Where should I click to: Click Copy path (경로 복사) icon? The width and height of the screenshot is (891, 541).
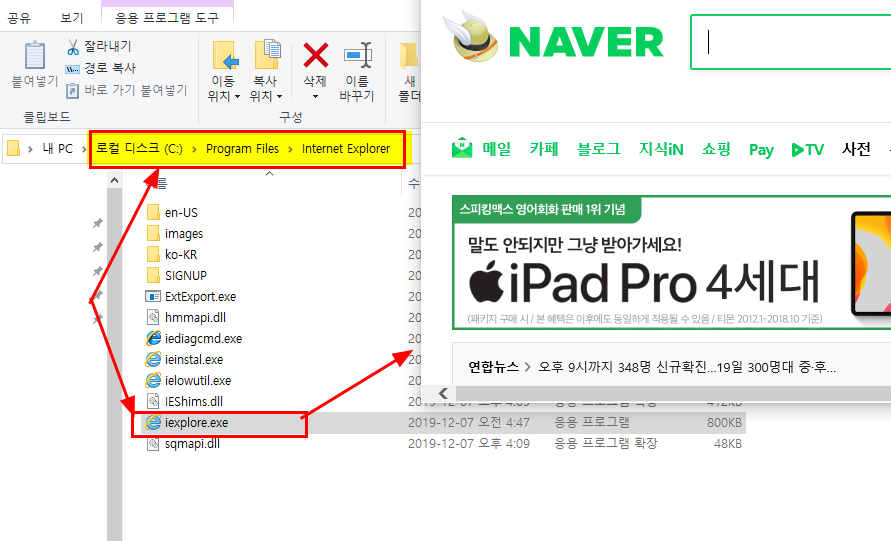(x=72, y=69)
